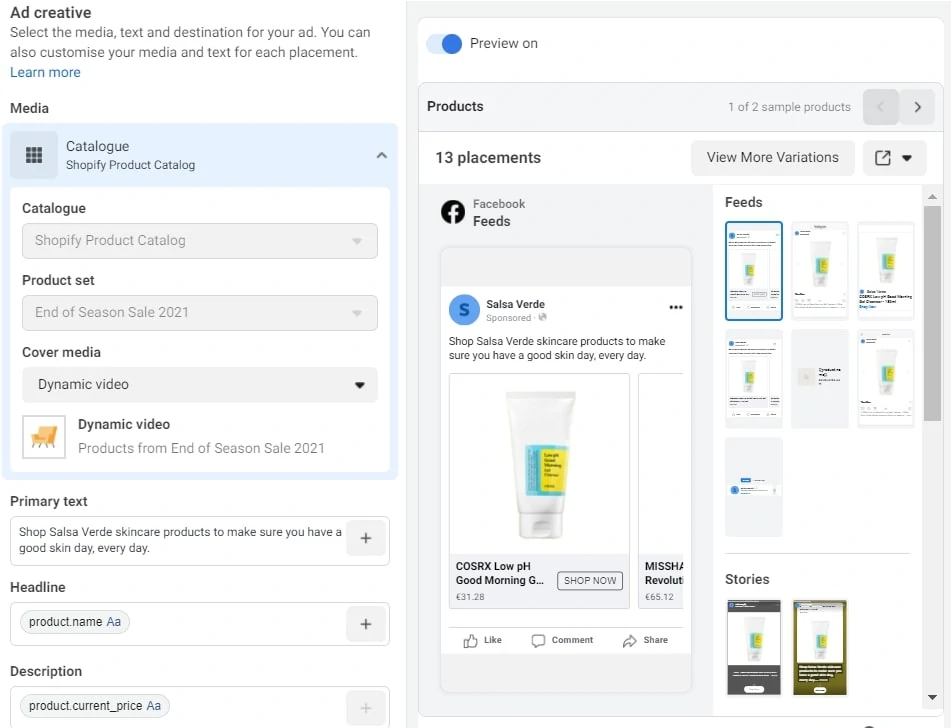This screenshot has width=951, height=728.
Task: Select the product.name headline tag
Action: [x=75, y=622]
